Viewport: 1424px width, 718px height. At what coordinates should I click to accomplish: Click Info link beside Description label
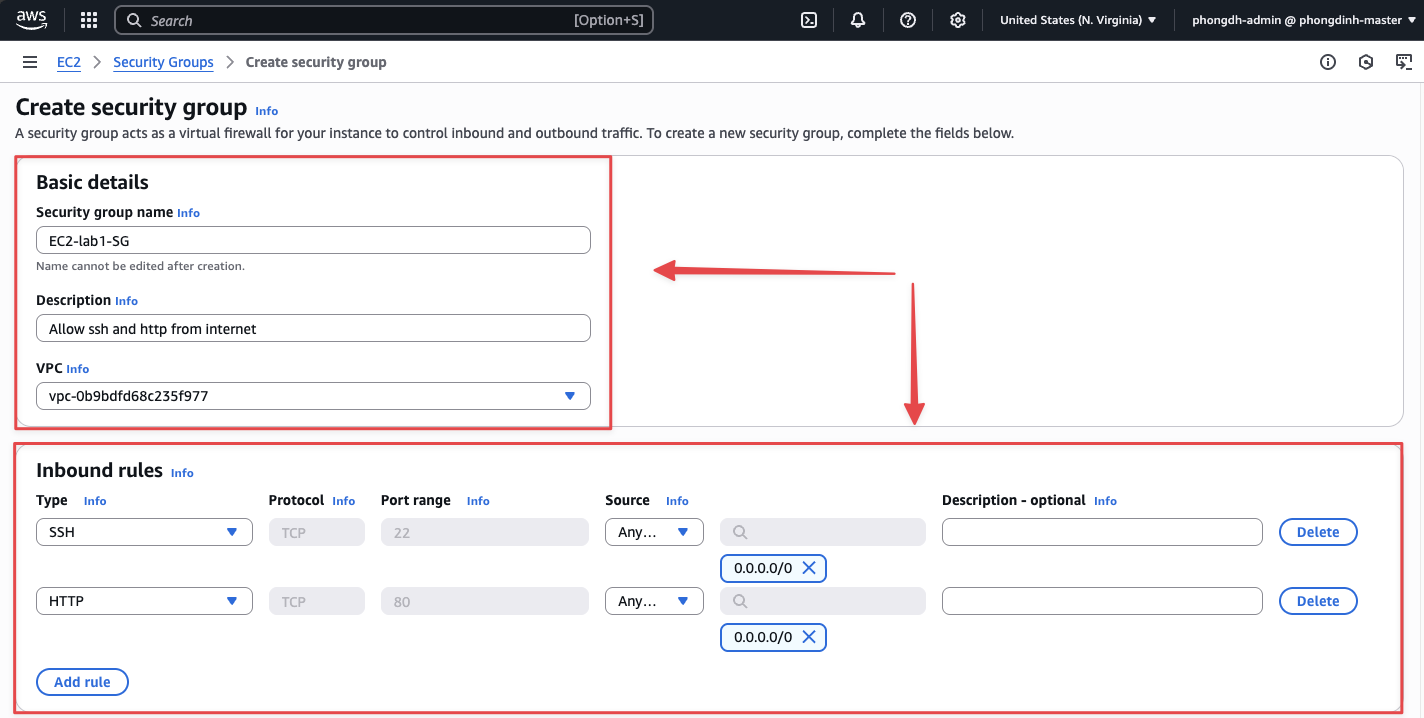pyautogui.click(x=126, y=301)
